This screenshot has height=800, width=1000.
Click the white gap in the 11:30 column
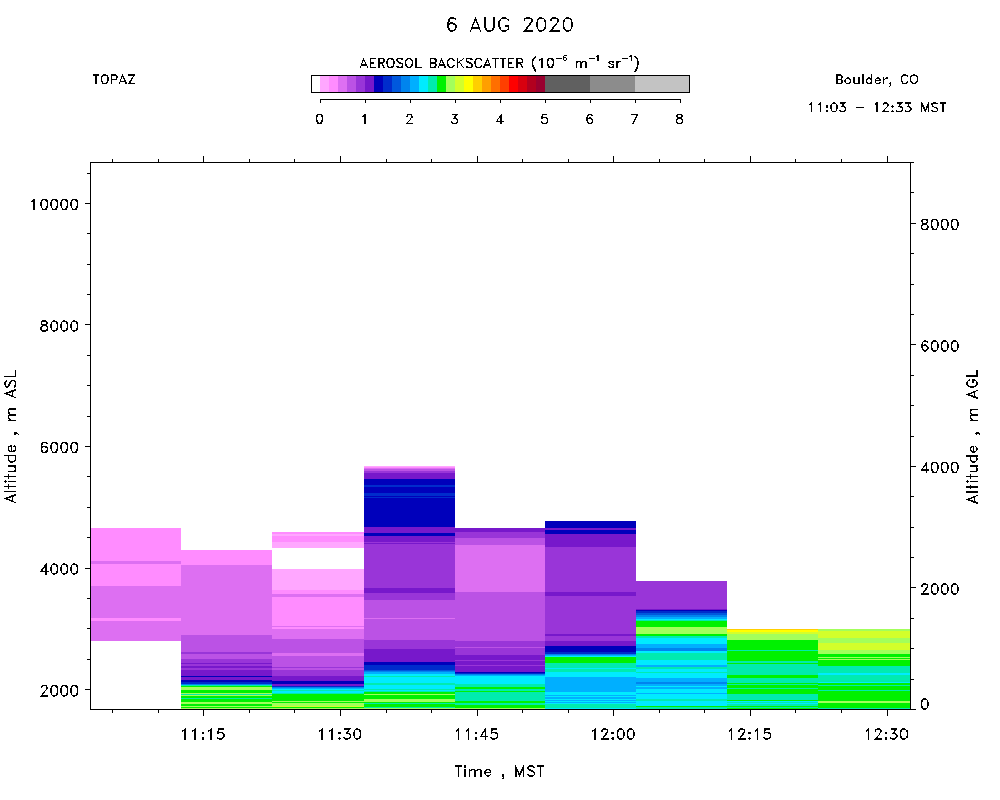coord(318,558)
